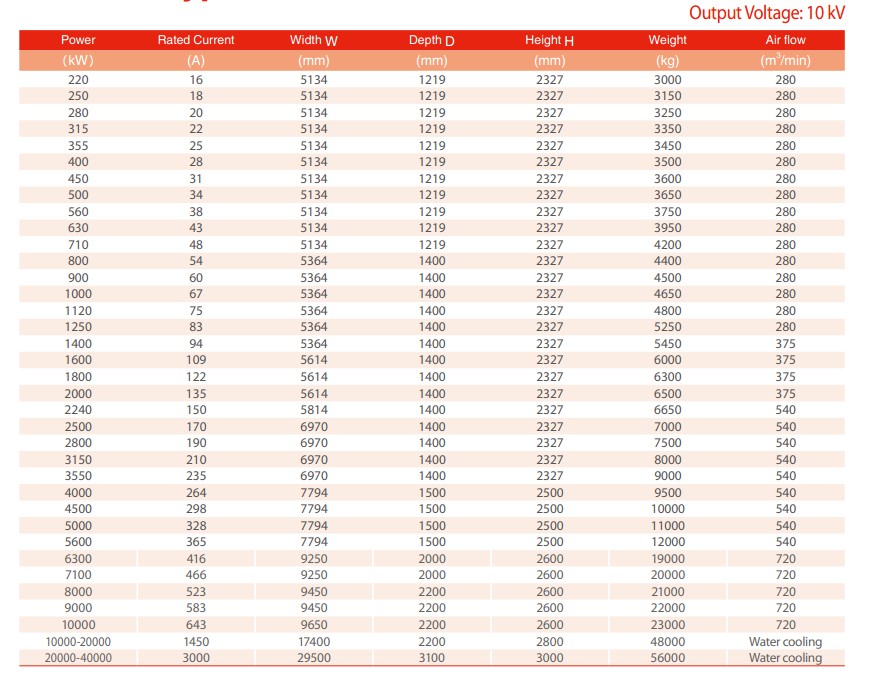Viewport: 870px width, 696px height.
Task: Click power range 10000-20000
Action: tap(78, 642)
